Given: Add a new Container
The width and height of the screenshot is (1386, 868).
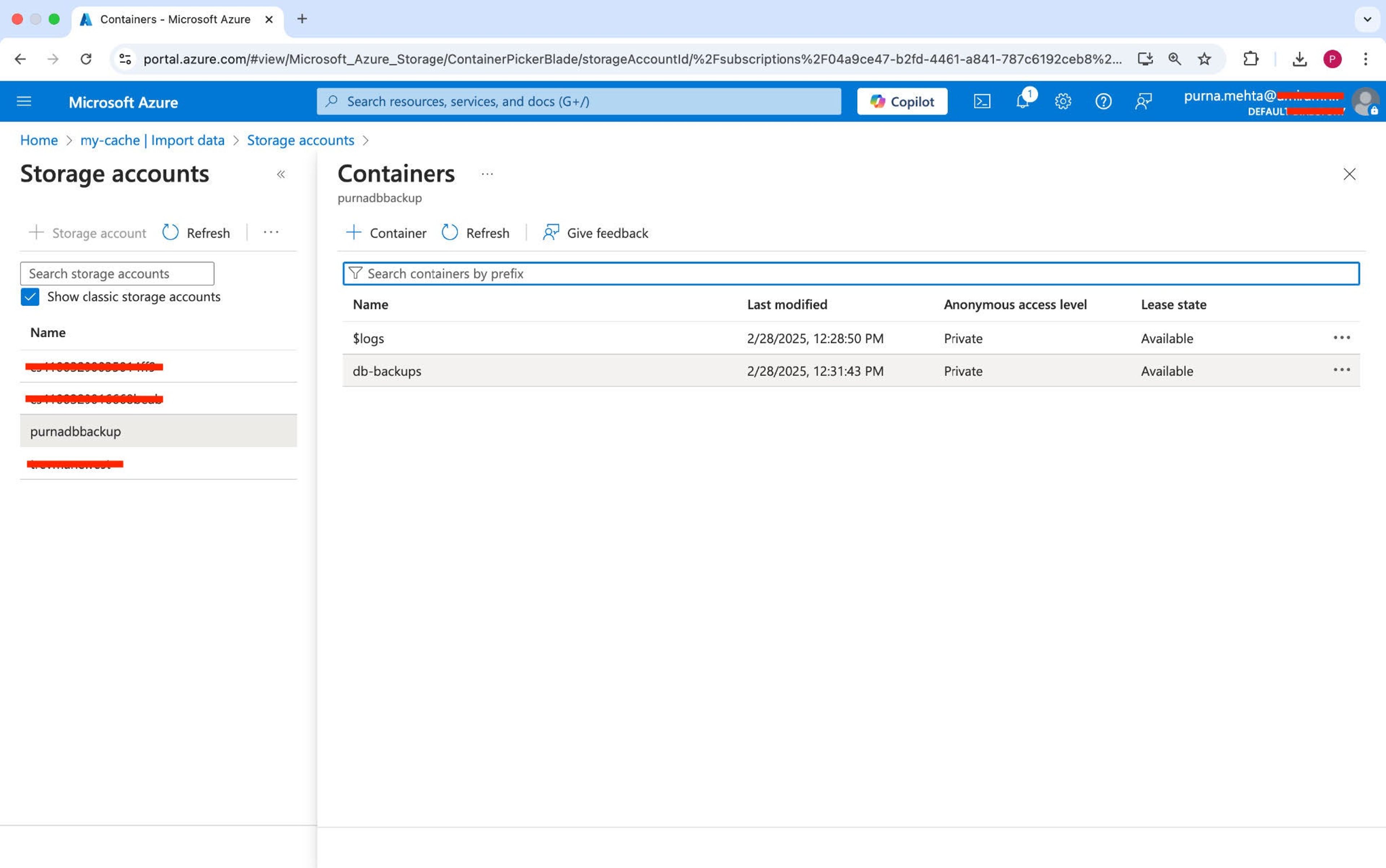Looking at the screenshot, I should pyautogui.click(x=386, y=233).
